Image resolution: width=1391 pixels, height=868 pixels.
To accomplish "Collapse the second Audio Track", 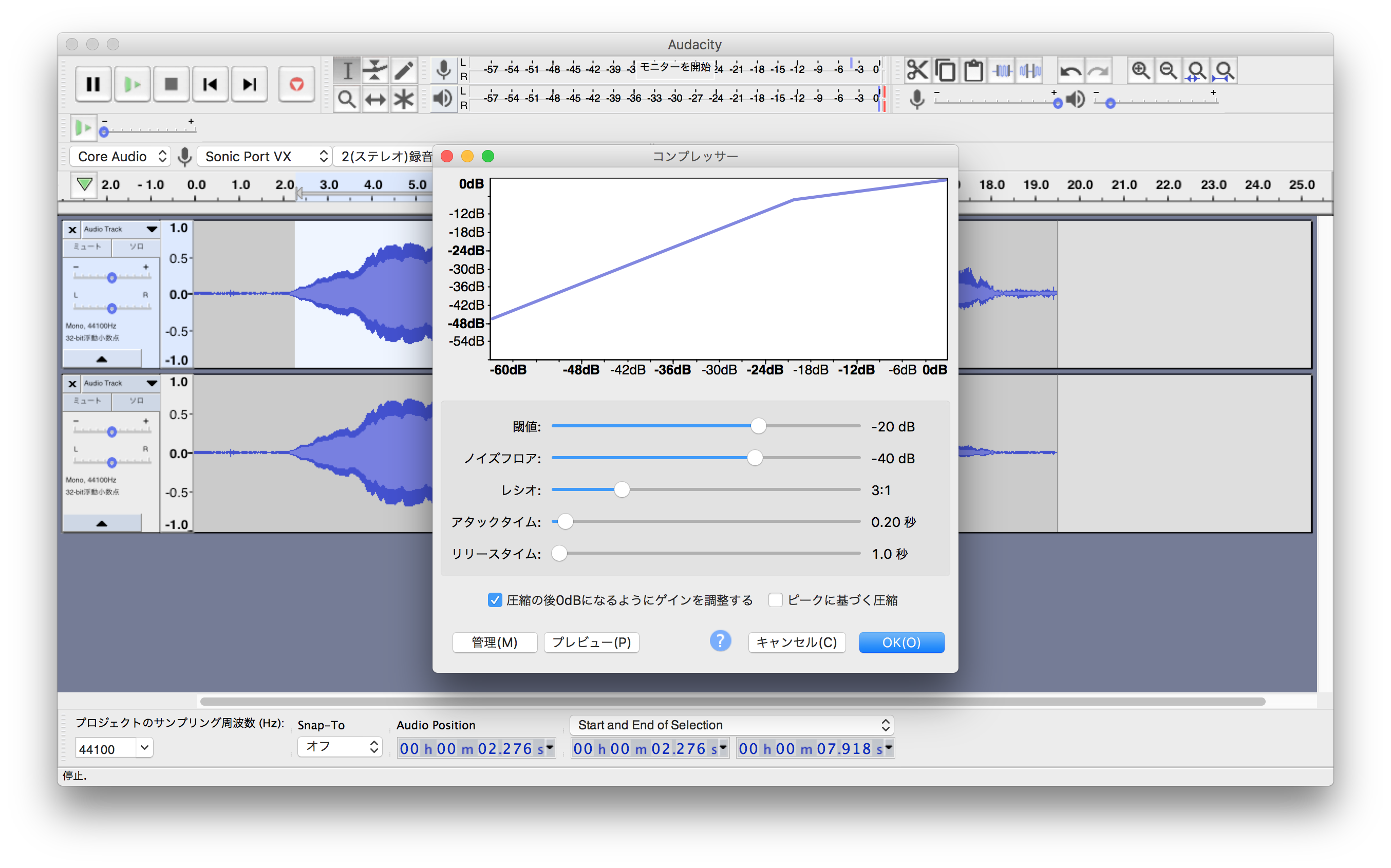I will point(102,523).
